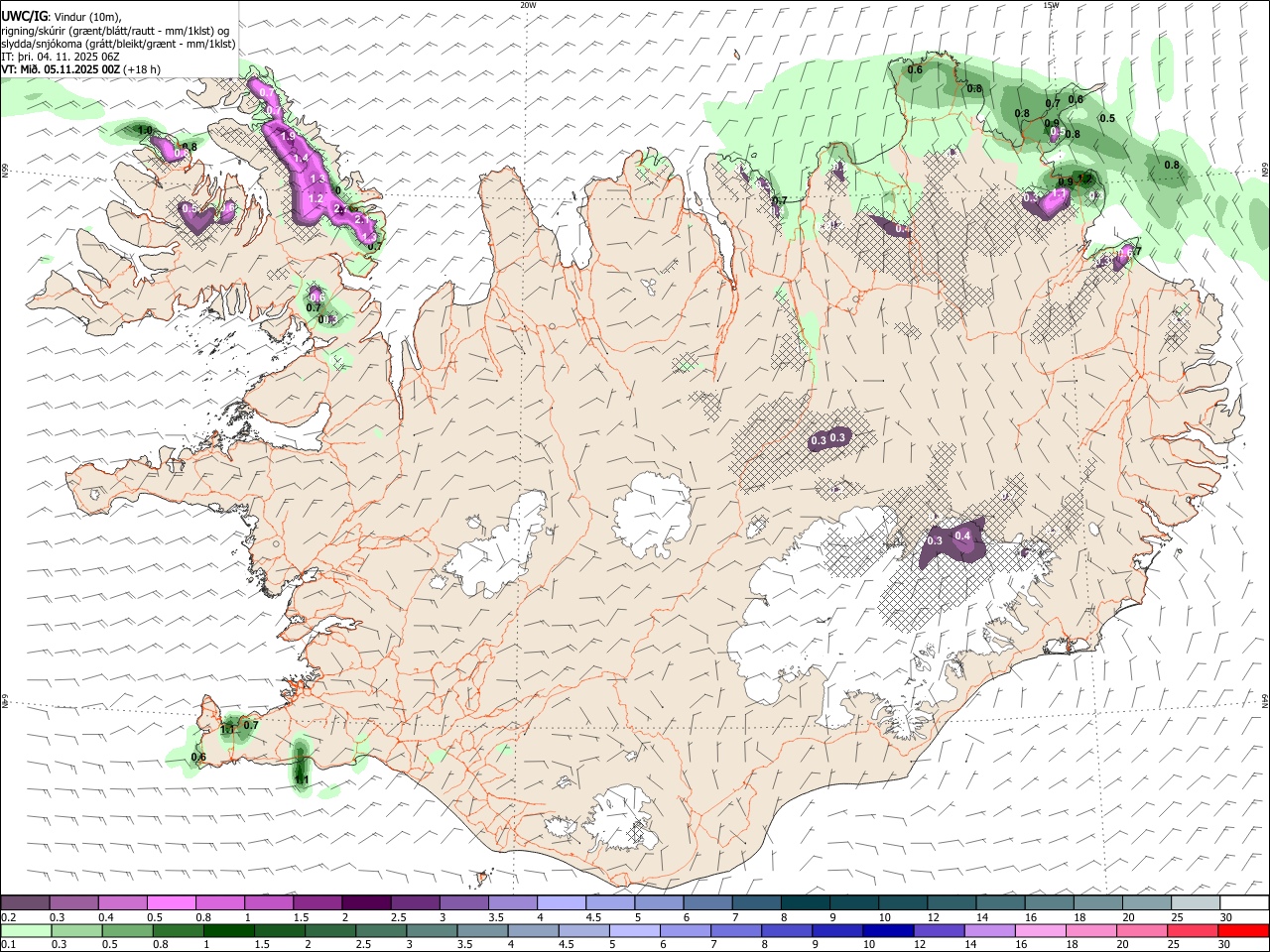The width and height of the screenshot is (1270, 952).
Task: Click the "0.1" label in the rain legend
Action: [9, 944]
